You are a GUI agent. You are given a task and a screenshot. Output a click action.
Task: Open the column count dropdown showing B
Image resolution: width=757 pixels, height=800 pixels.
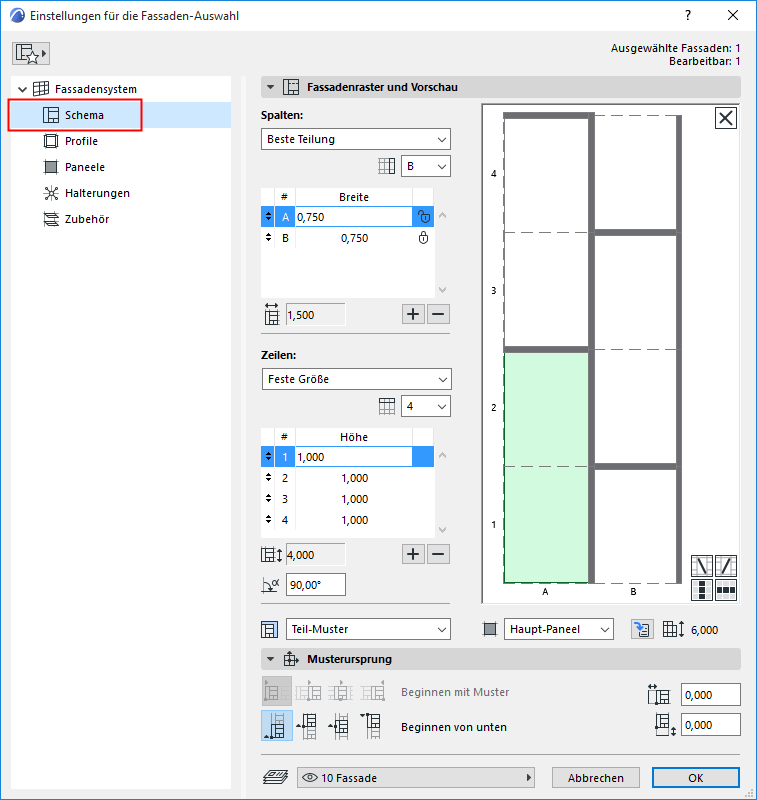click(x=426, y=166)
